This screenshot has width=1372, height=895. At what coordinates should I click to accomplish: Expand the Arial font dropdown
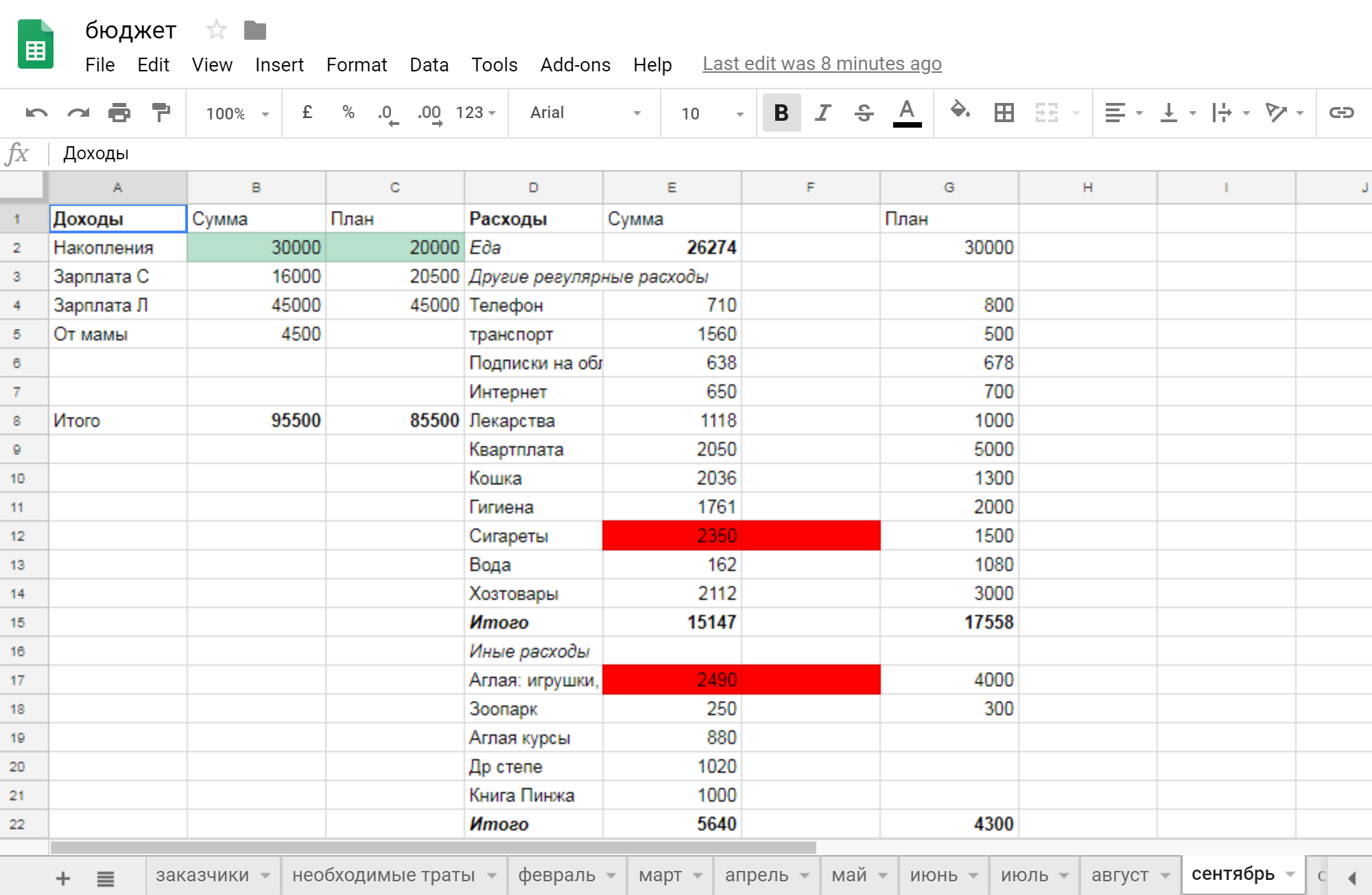click(585, 113)
